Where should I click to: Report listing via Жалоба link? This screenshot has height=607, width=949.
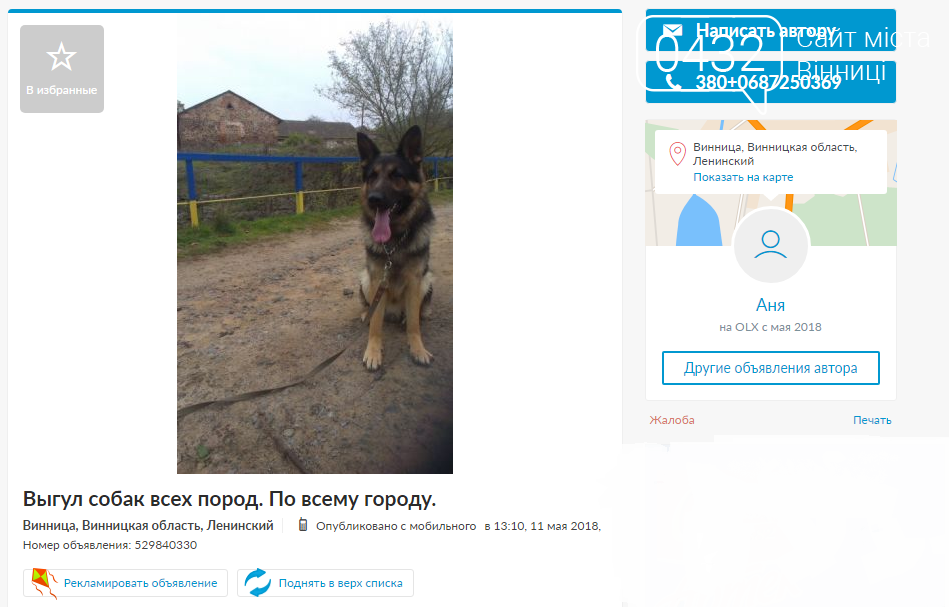click(x=672, y=420)
